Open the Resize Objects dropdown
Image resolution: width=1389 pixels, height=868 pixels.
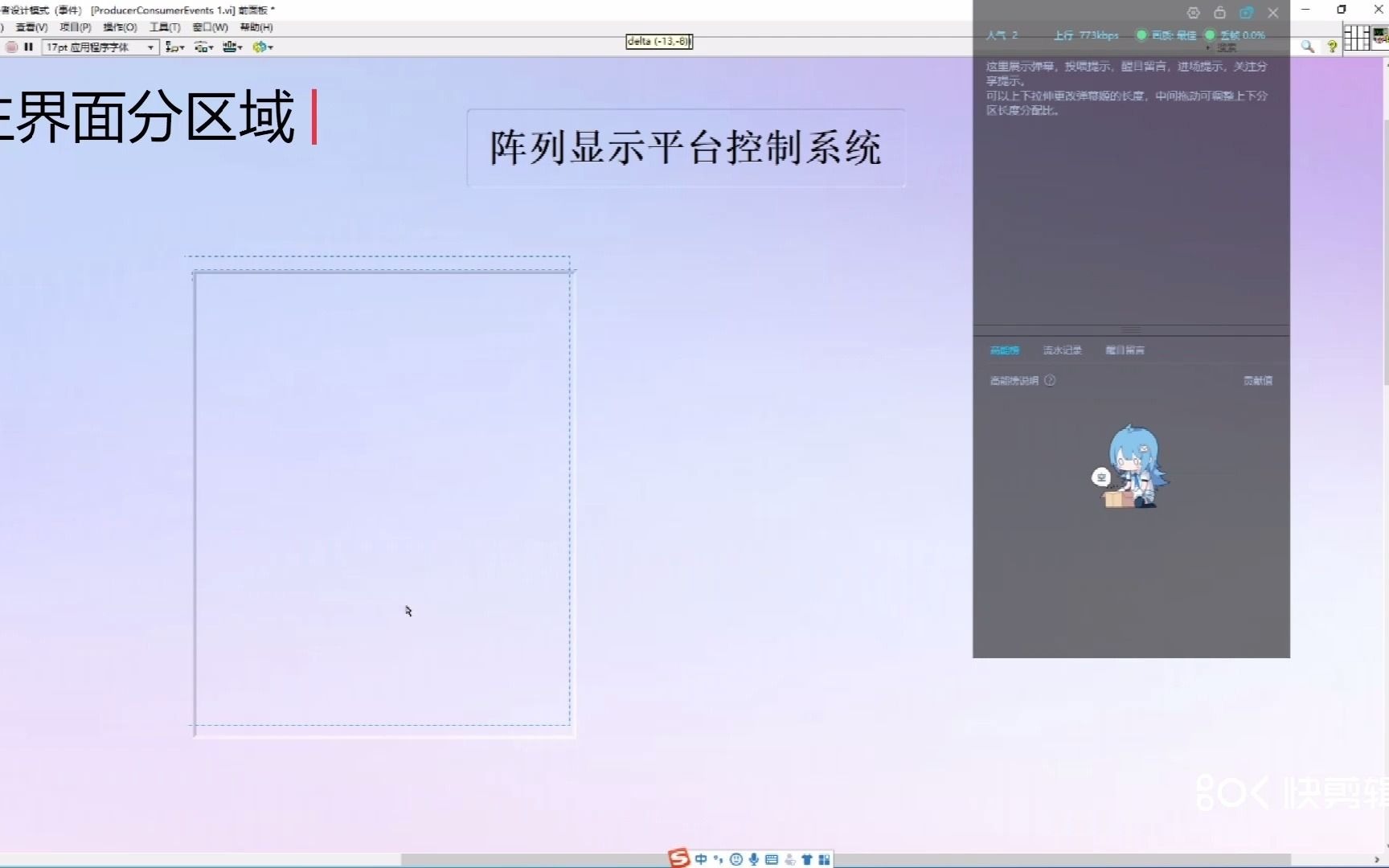232,47
